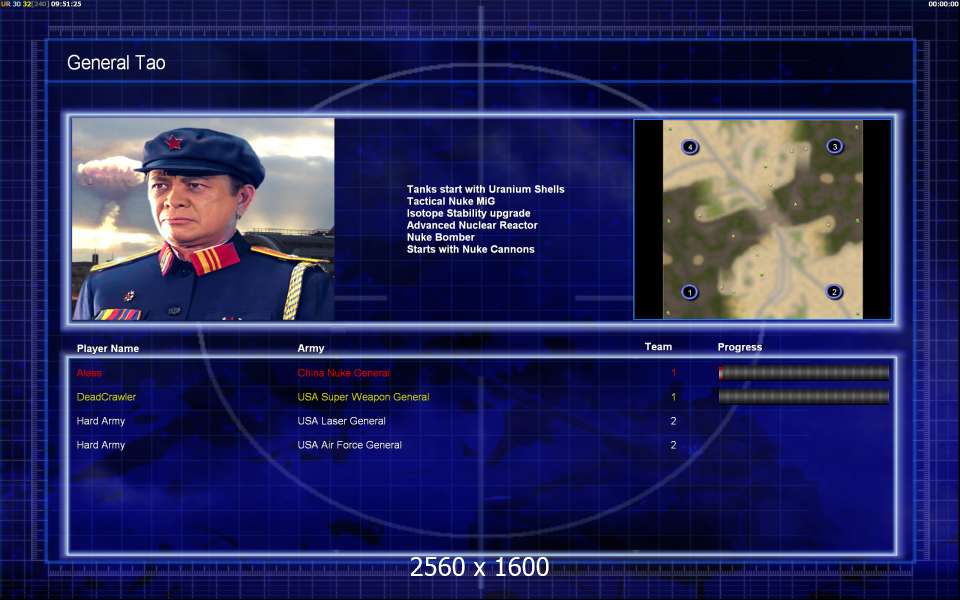Click the "Advanced Nuclear Reactor" bonus line
960x600 pixels.
pos(472,225)
